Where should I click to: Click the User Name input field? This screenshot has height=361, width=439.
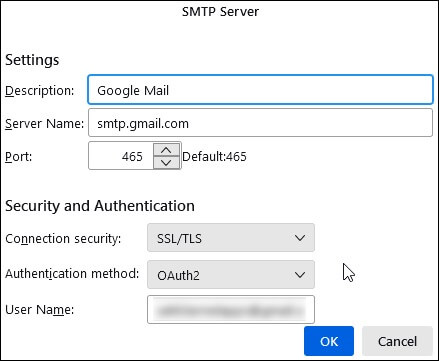click(231, 309)
